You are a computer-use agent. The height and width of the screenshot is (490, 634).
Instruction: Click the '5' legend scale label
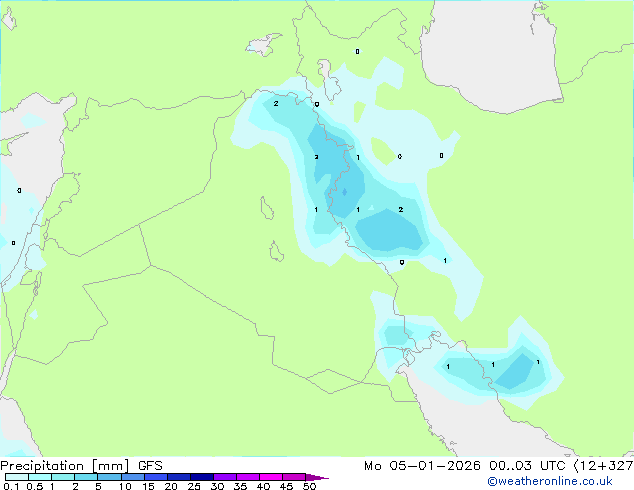[98, 486]
